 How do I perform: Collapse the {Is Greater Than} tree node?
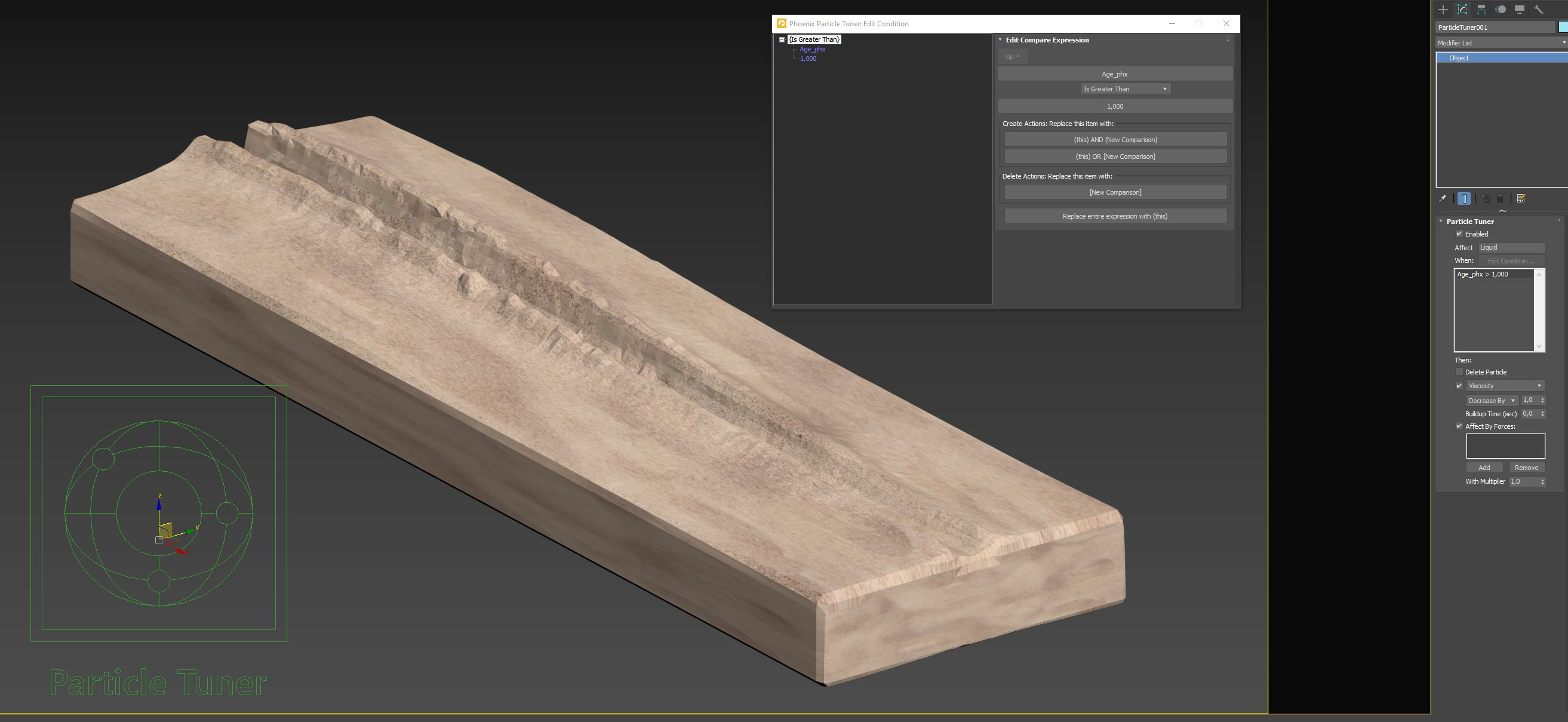[x=782, y=39]
